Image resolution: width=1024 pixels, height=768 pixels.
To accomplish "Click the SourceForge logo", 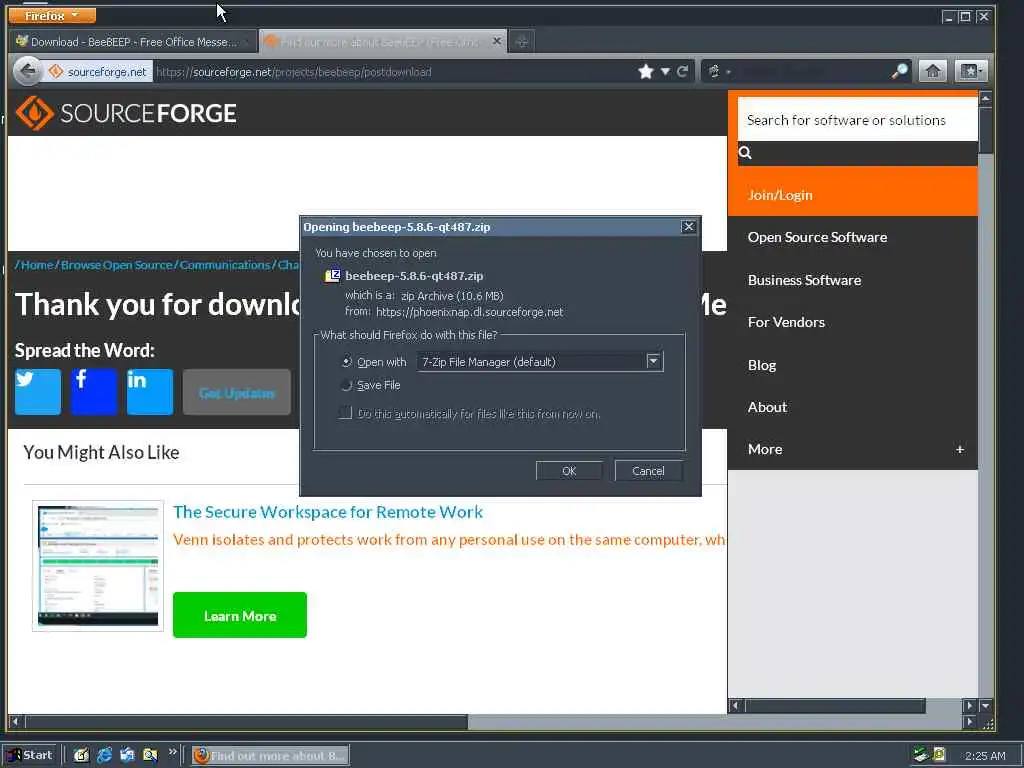I will pyautogui.click(x=125, y=113).
